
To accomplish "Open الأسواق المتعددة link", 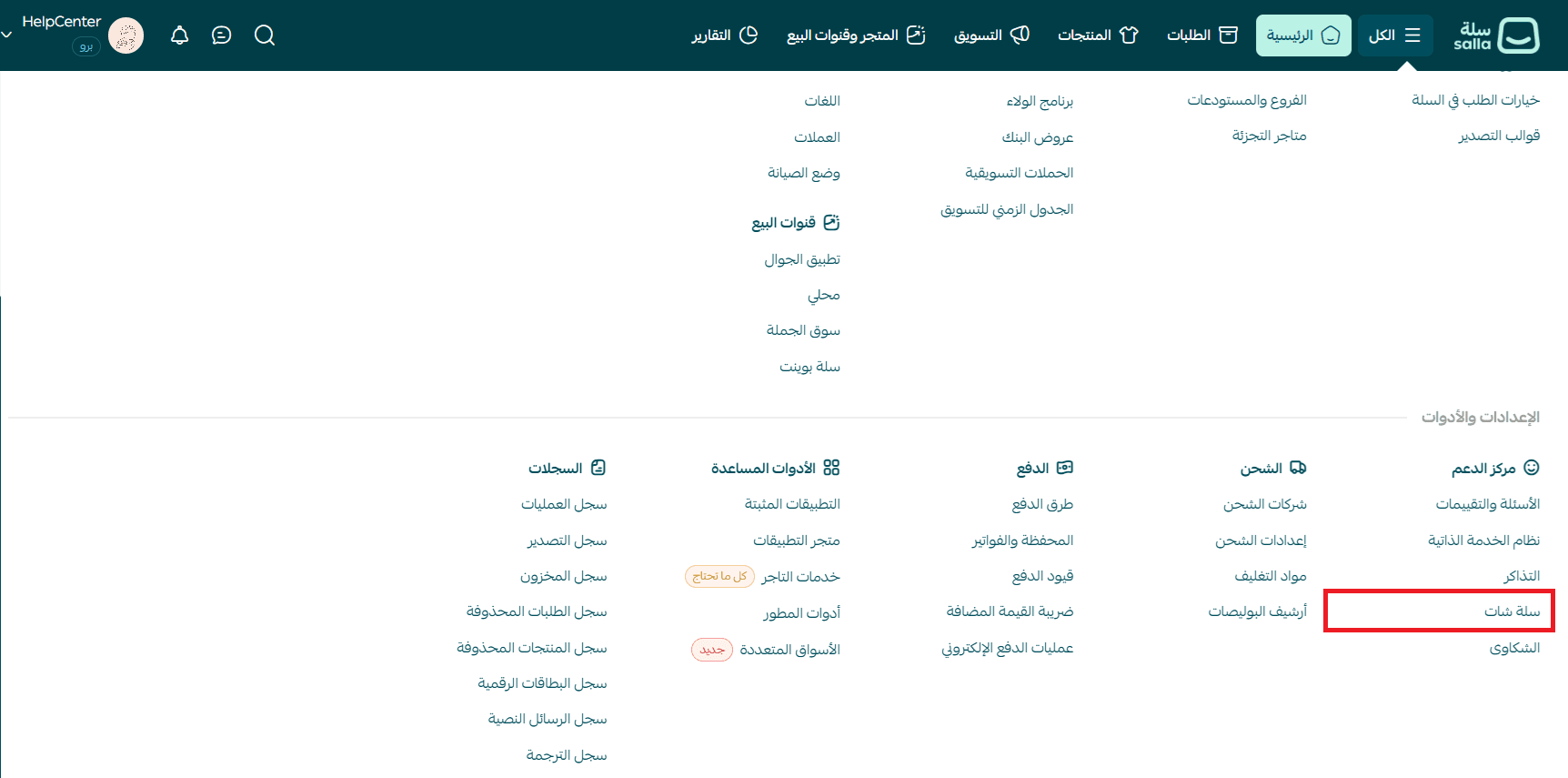I will (789, 650).
